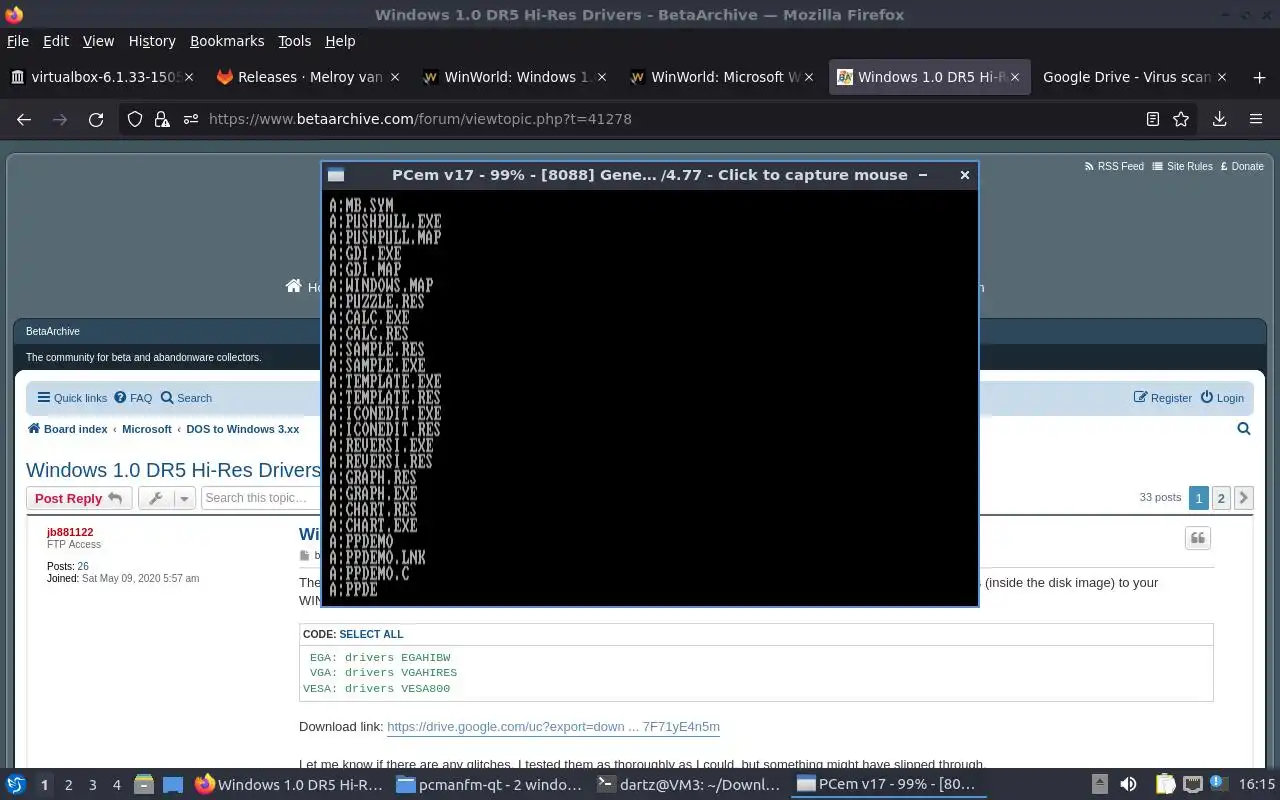Image resolution: width=1280 pixels, height=800 pixels.
Task: Close the Windows 1.0 DR5 Hi-Res tab
Action: coord(1015,77)
